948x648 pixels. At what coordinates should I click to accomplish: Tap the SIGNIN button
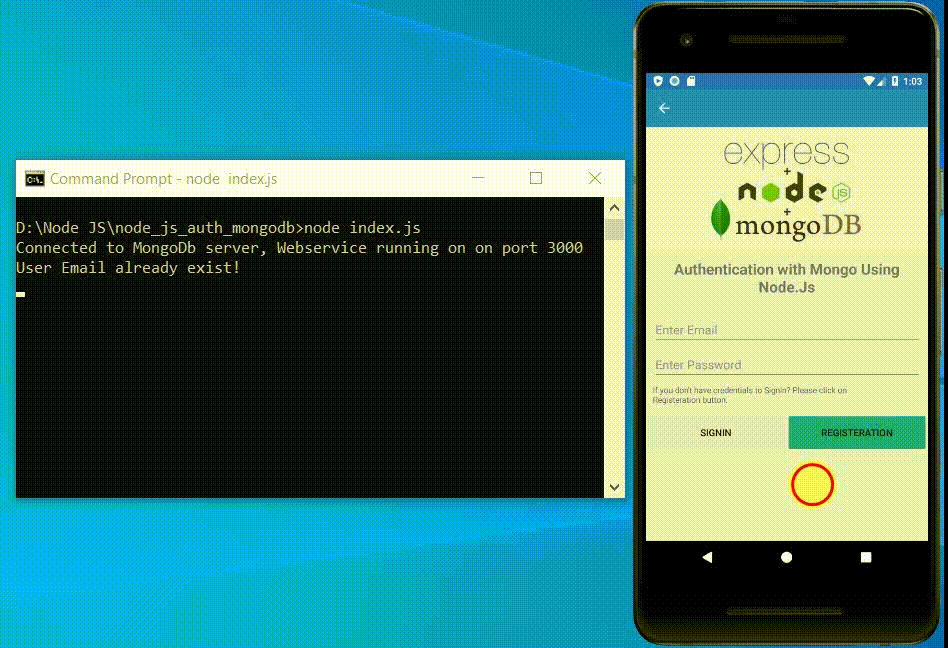[716, 432]
